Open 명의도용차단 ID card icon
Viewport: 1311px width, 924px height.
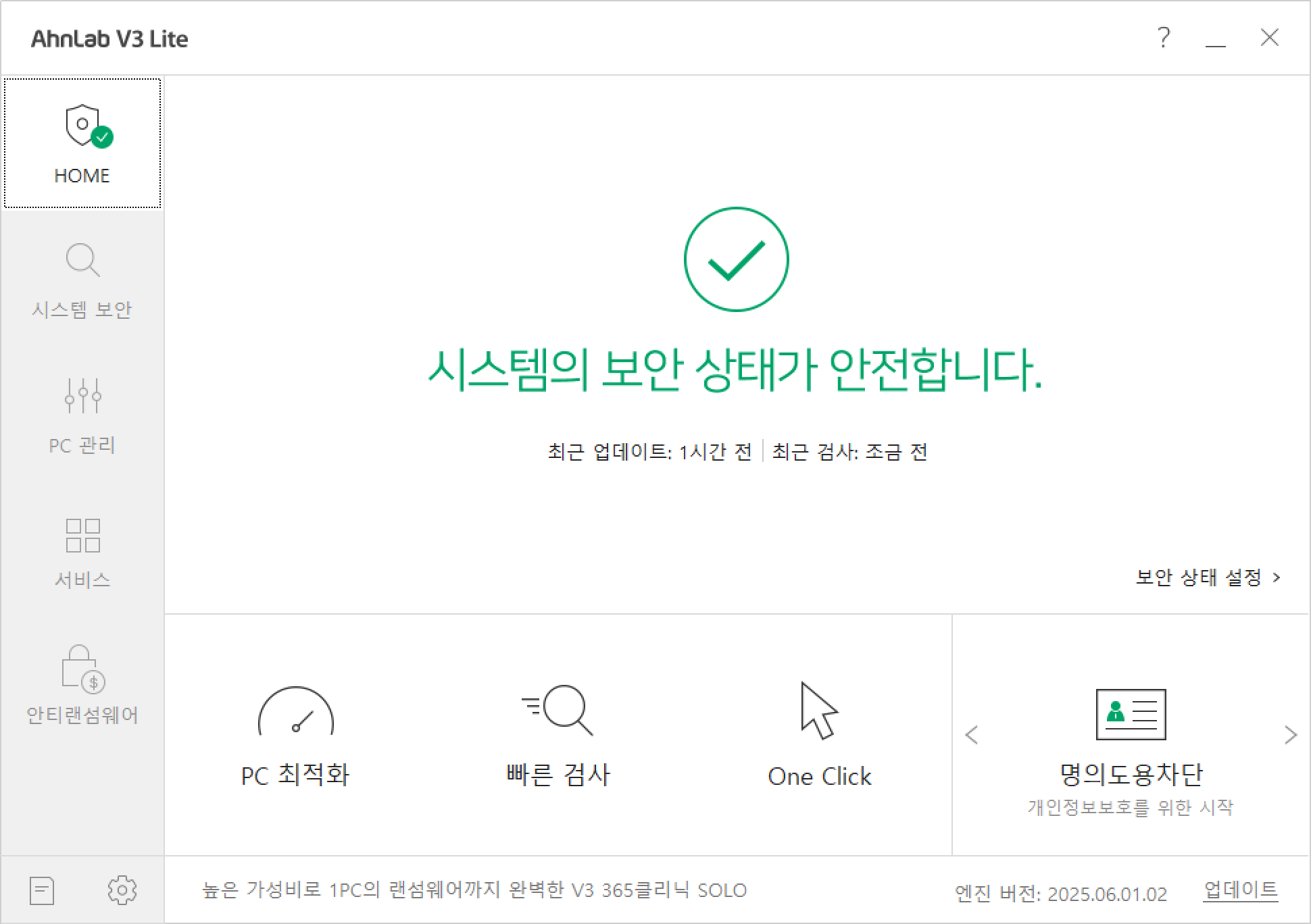pyautogui.click(x=1131, y=715)
